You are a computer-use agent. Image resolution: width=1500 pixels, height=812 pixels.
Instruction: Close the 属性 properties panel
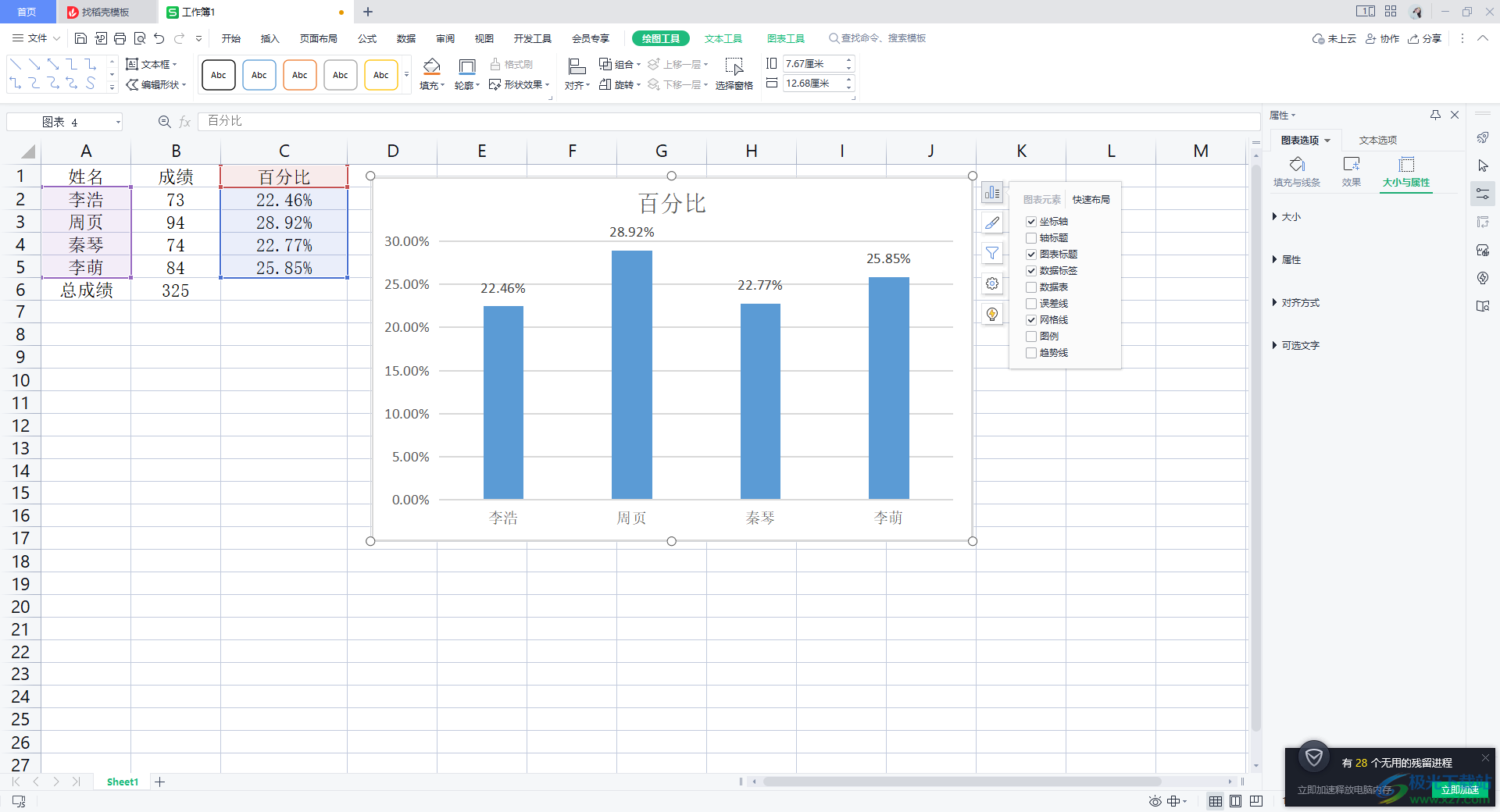point(1455,115)
